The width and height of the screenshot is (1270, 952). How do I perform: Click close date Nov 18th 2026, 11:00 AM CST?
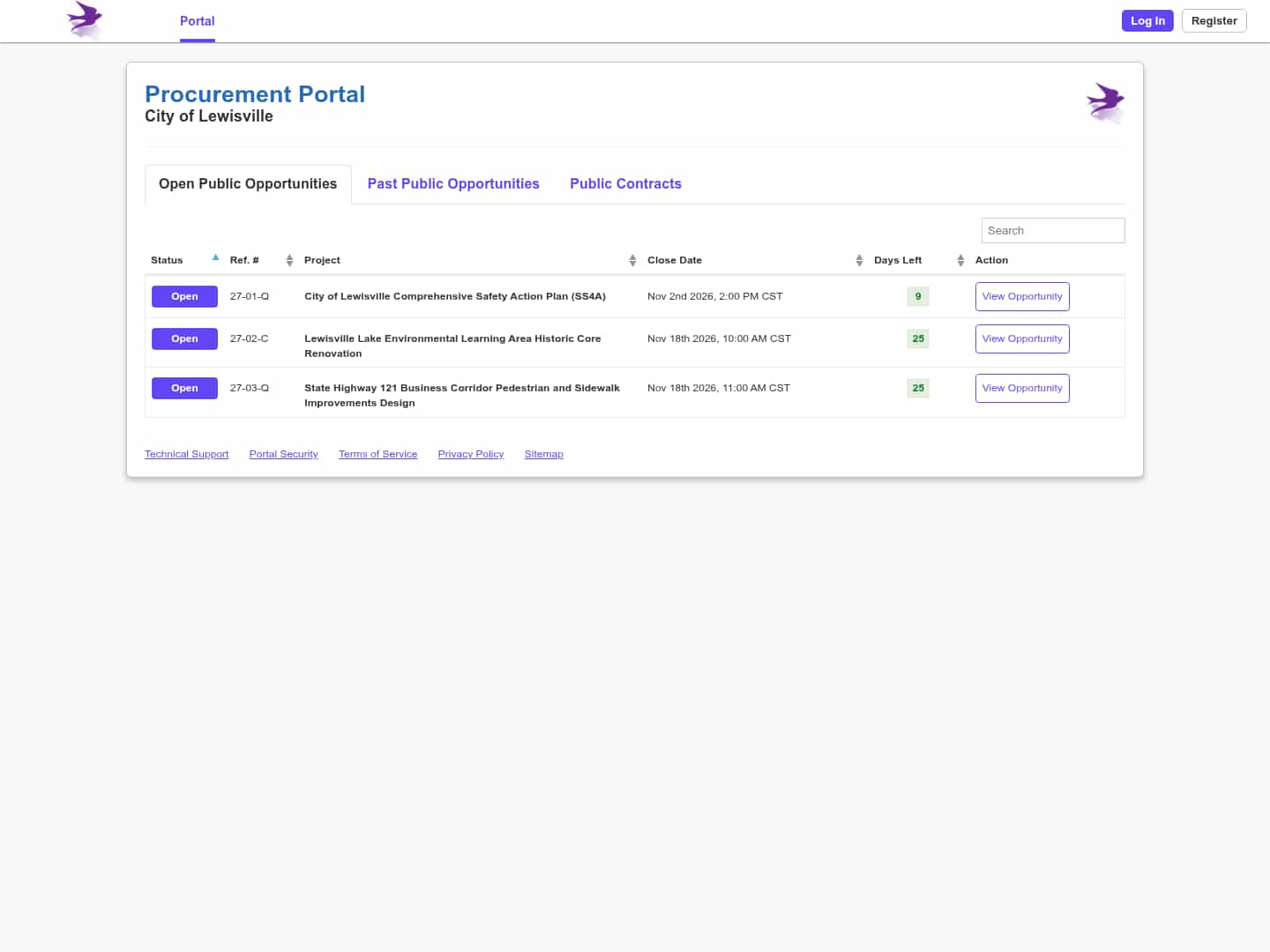[718, 388]
